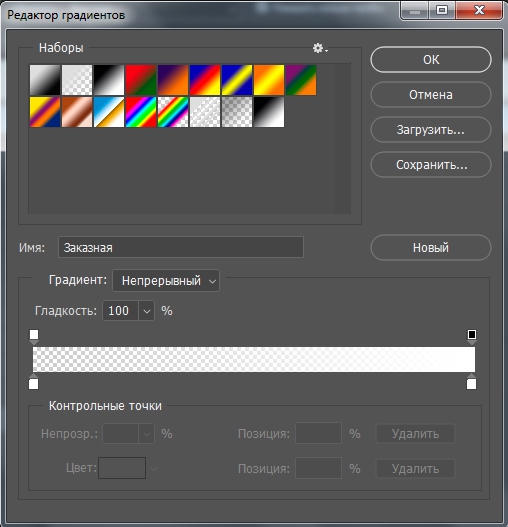This screenshot has height=527, width=508.
Task: Select the white-to-black foreground gradient preset
Action: click(45, 80)
